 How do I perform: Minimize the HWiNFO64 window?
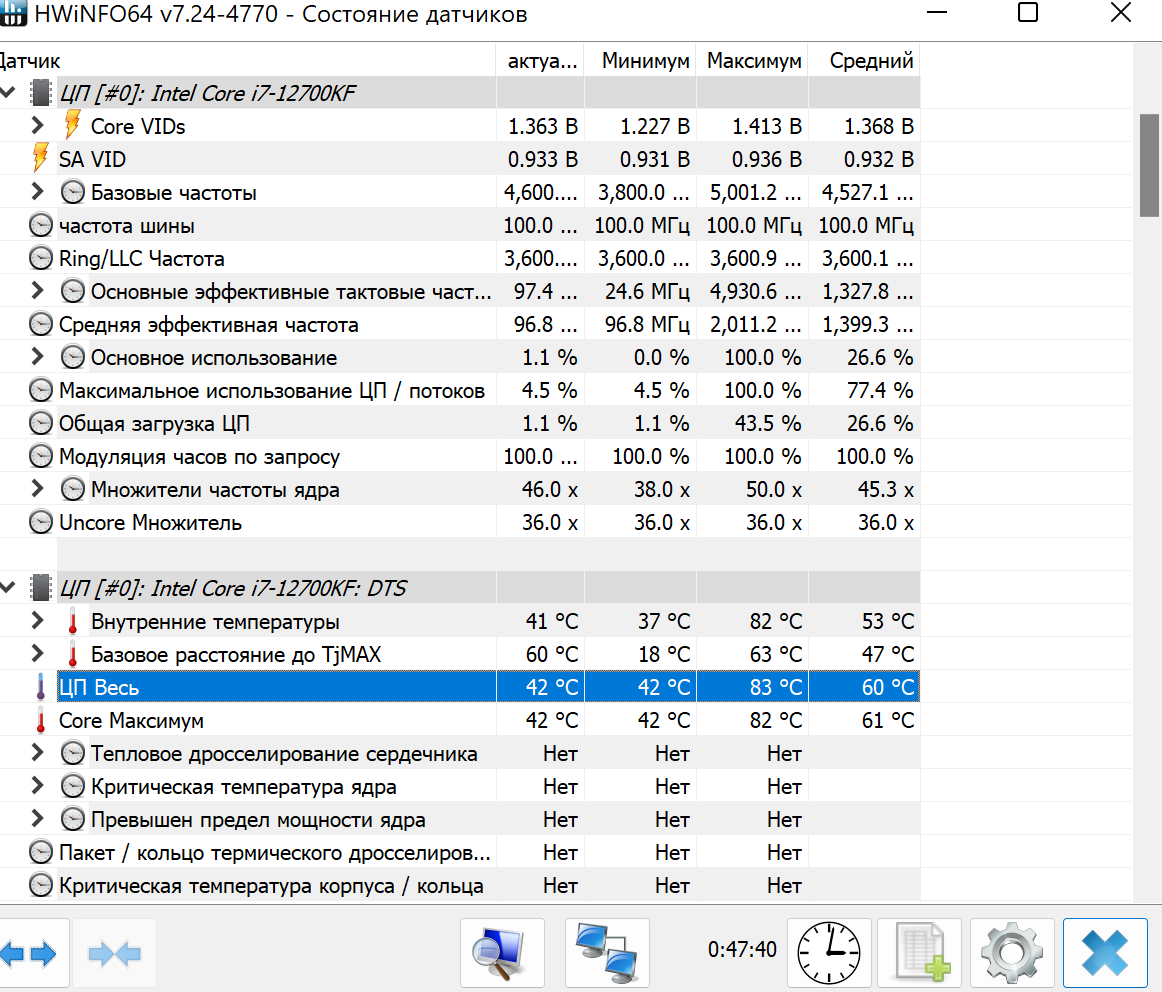[x=937, y=13]
